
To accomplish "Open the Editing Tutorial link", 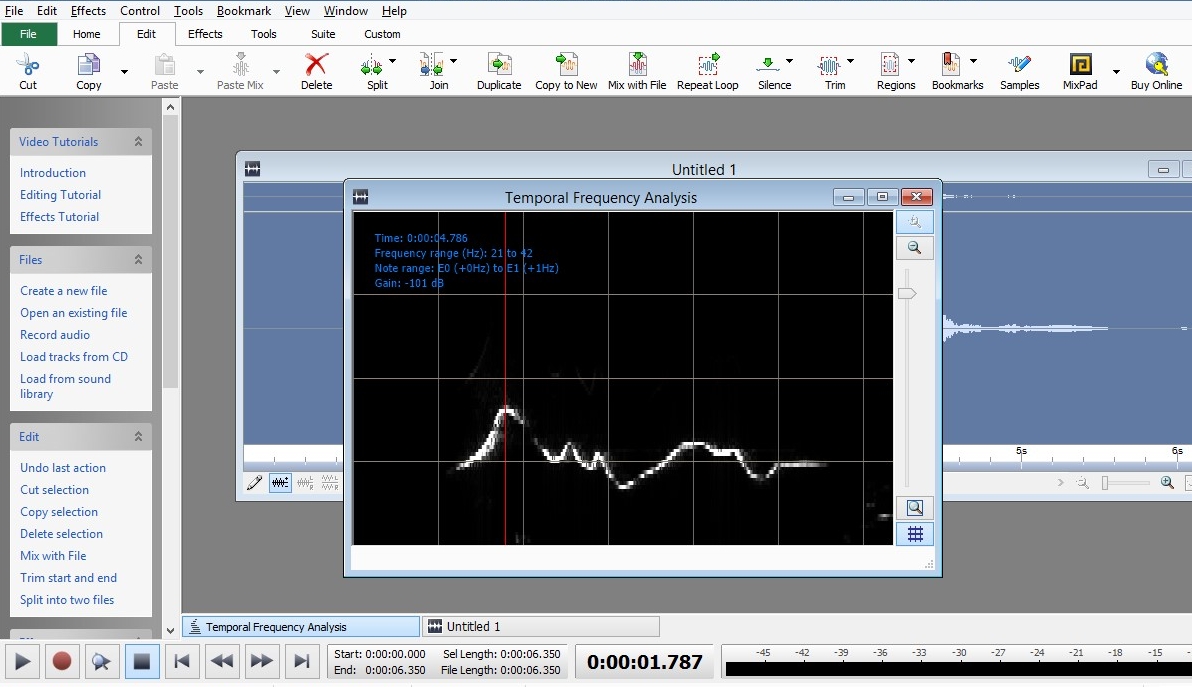I will (60, 195).
